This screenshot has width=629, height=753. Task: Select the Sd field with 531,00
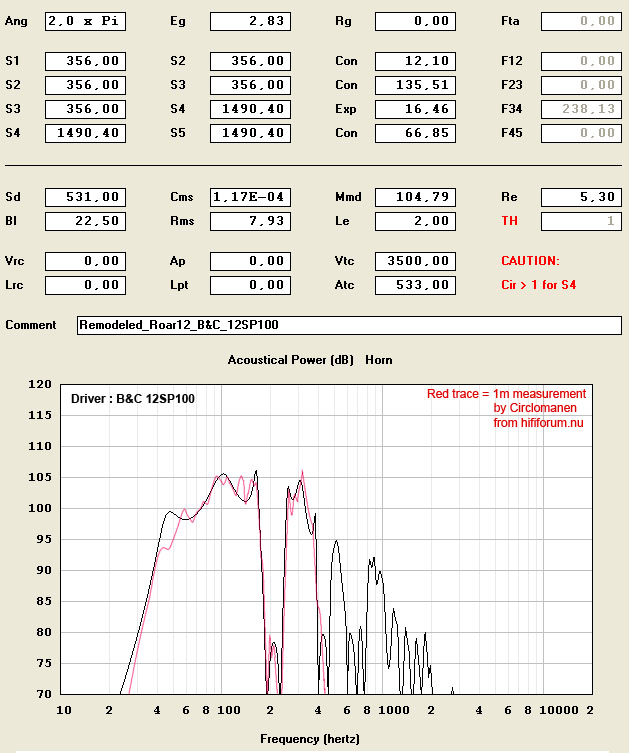(85, 197)
